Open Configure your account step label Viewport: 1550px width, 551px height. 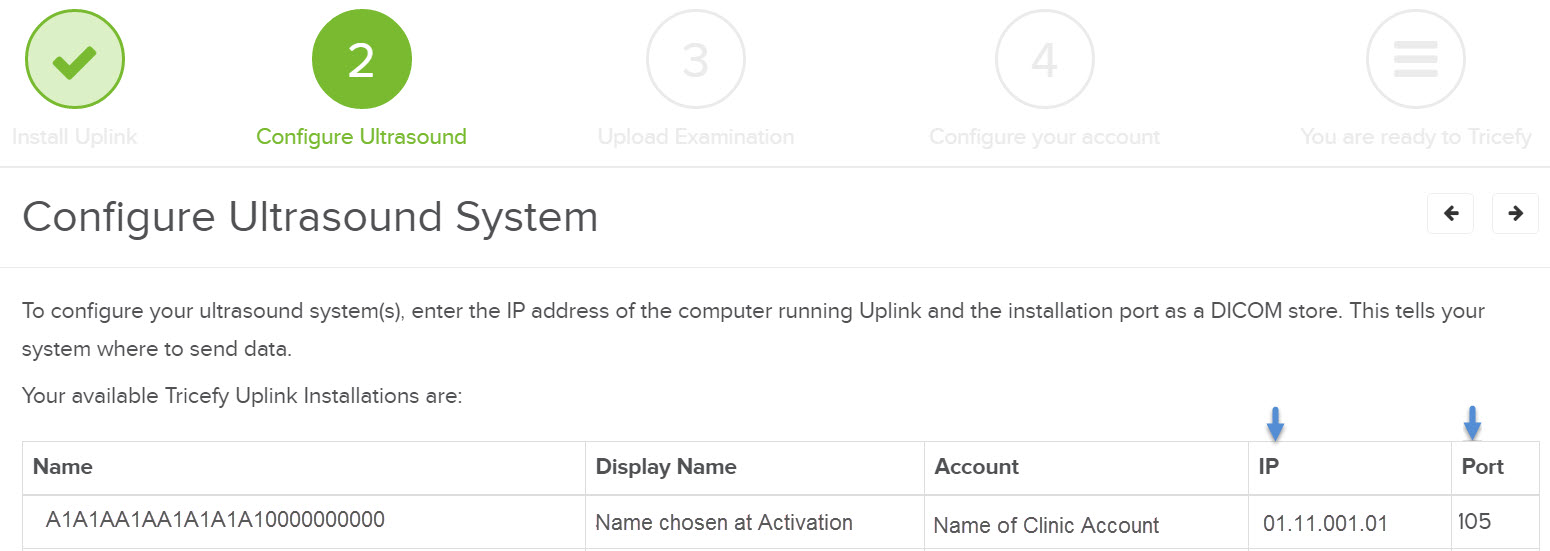[x=1044, y=137]
